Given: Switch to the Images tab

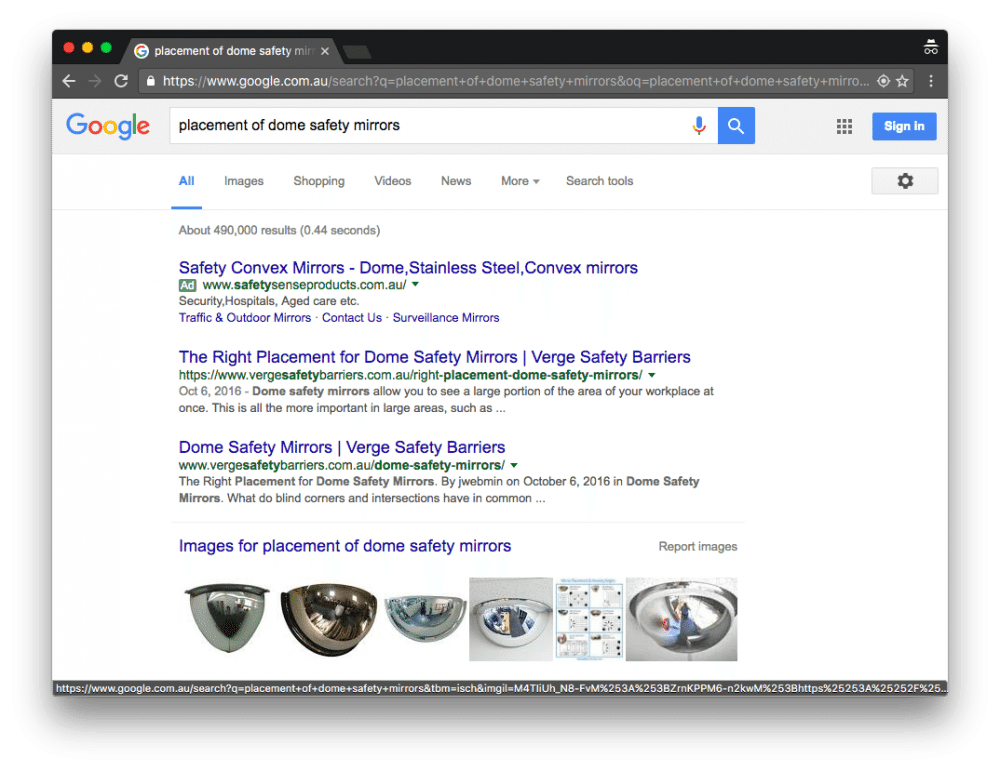Looking at the screenshot, I should pos(244,181).
